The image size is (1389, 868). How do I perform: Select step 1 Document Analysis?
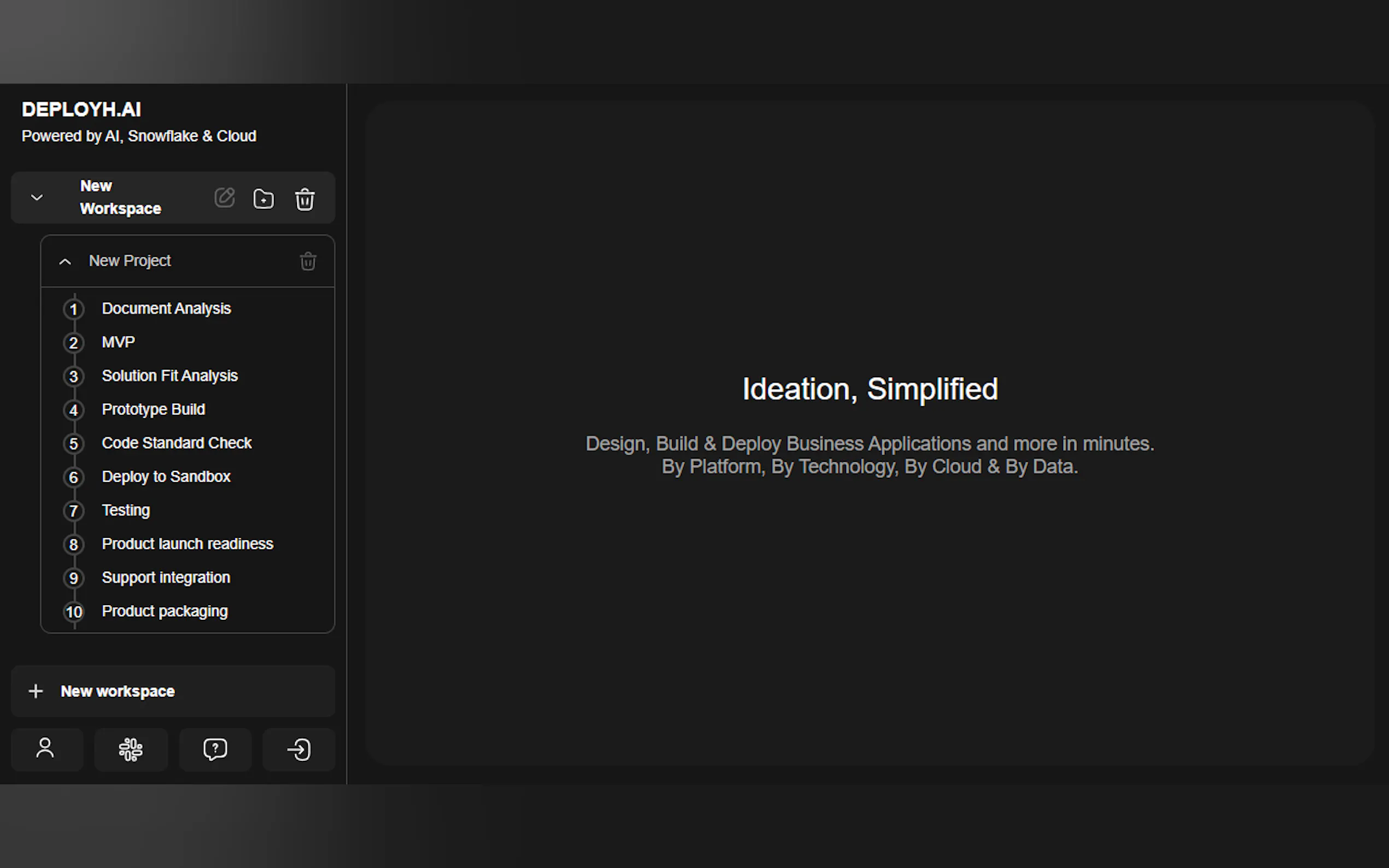166,309
